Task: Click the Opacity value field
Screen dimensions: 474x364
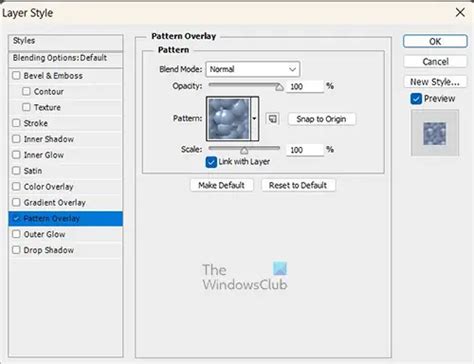Action: point(305,87)
